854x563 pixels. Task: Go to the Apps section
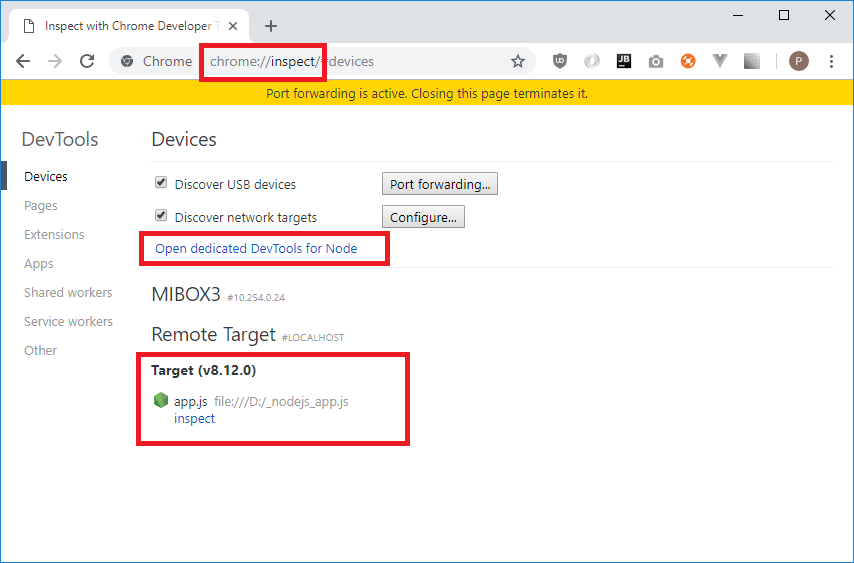(39, 264)
